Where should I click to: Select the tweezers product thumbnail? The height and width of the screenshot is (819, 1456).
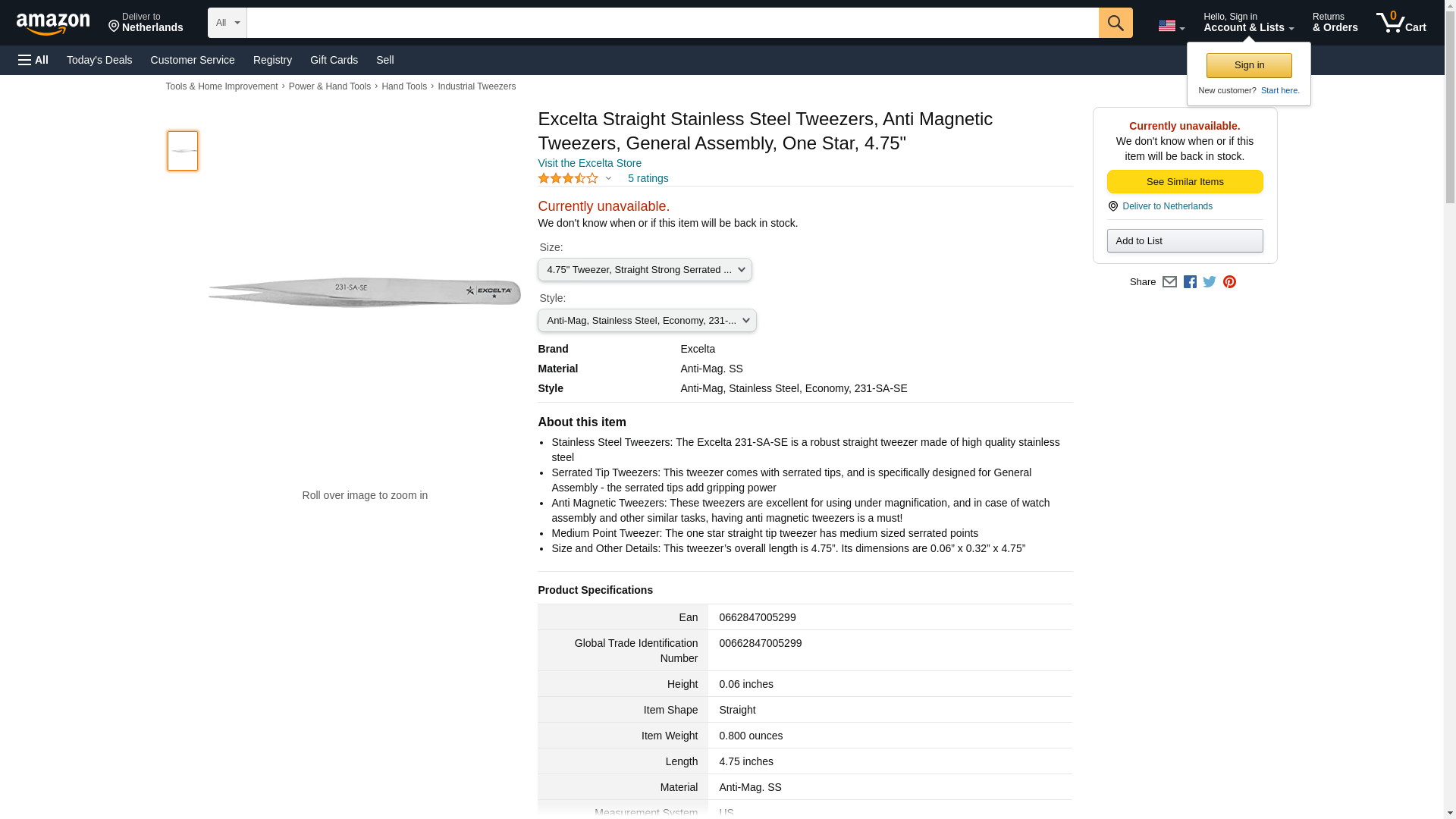pos(183,151)
